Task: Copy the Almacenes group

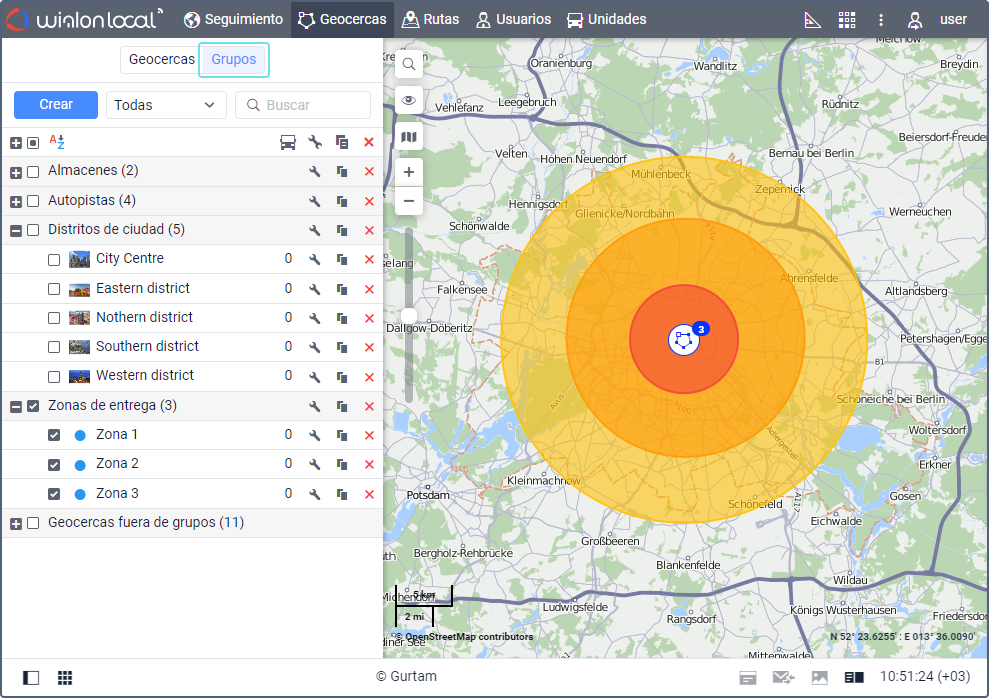Action: point(342,172)
